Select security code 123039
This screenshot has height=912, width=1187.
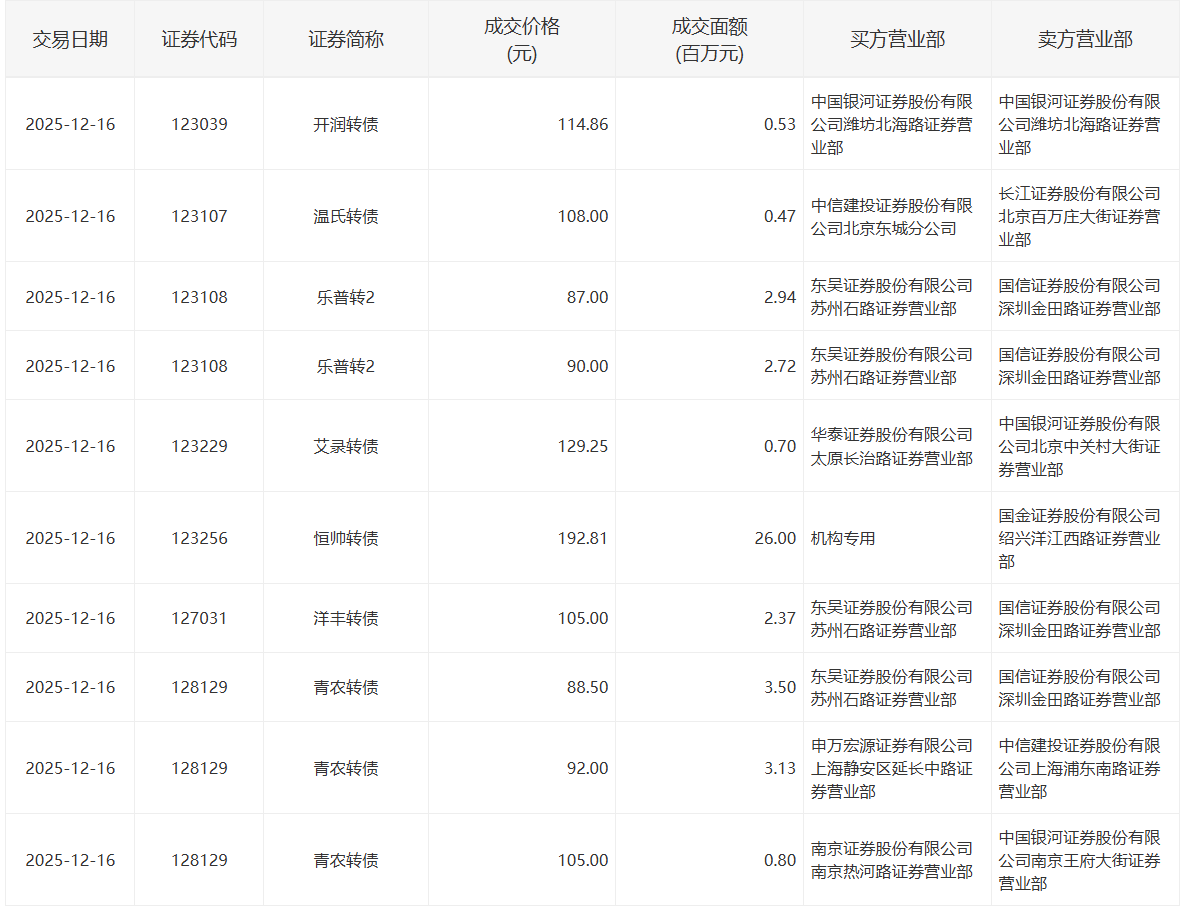pyautogui.click(x=199, y=124)
